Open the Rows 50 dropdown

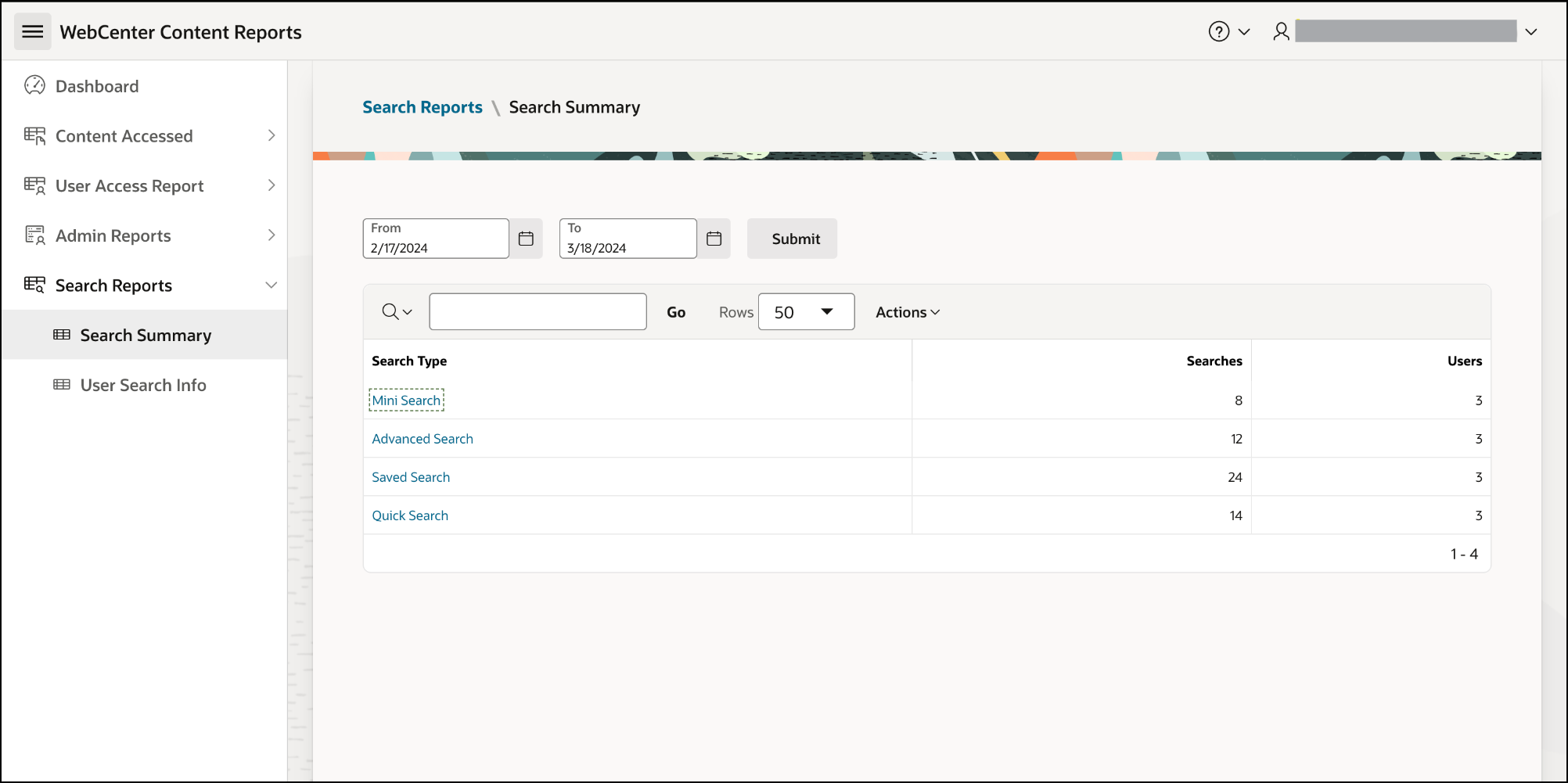pyautogui.click(x=806, y=312)
